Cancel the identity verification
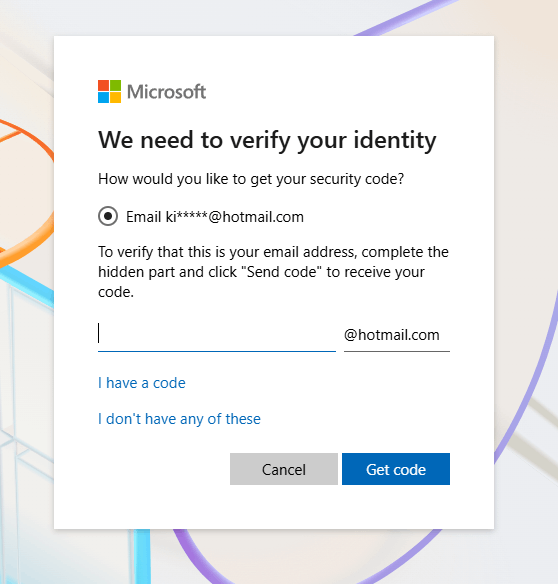The height and width of the screenshot is (584, 558). pos(284,469)
